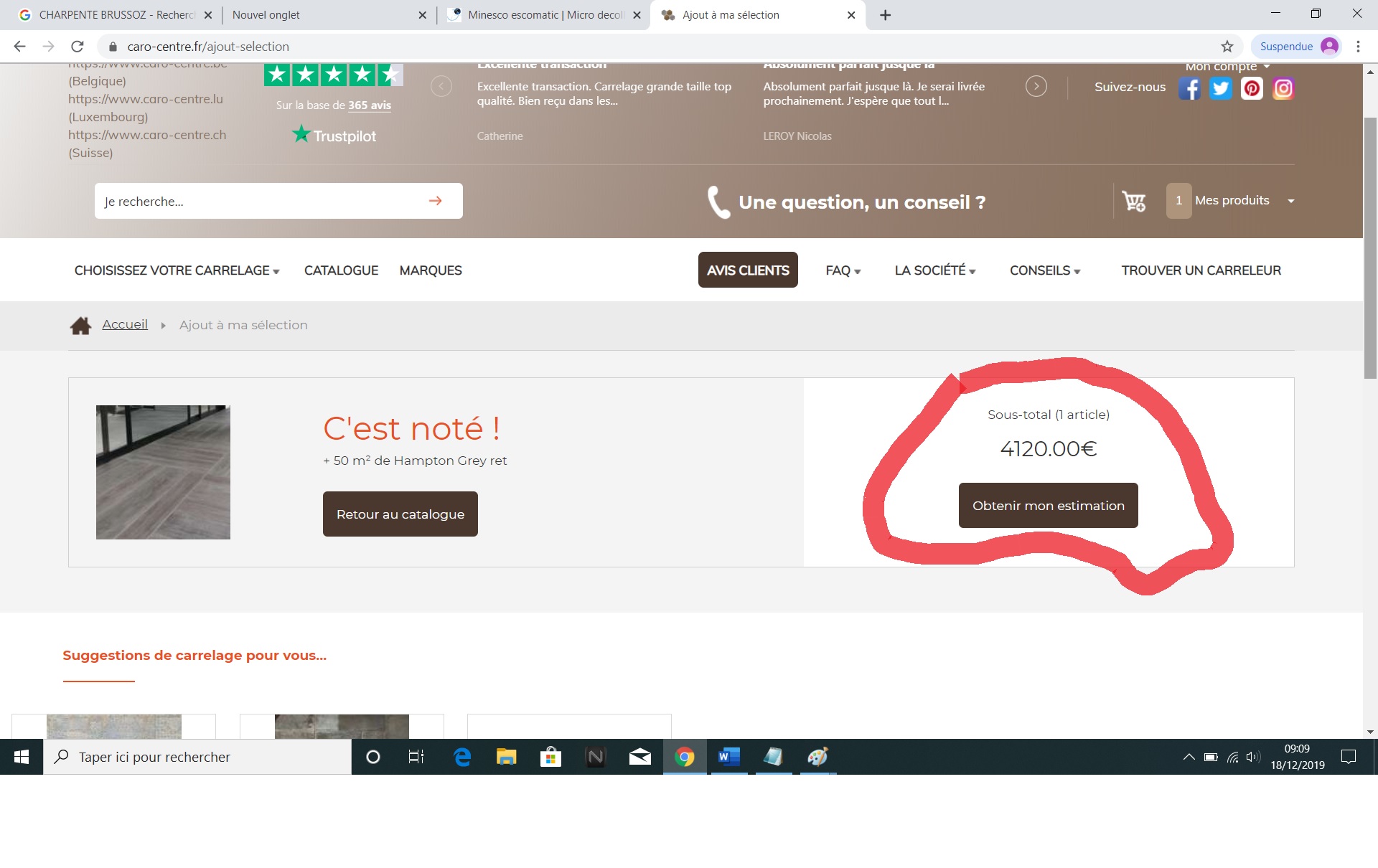Open Microsoft Store from taskbar

click(550, 757)
